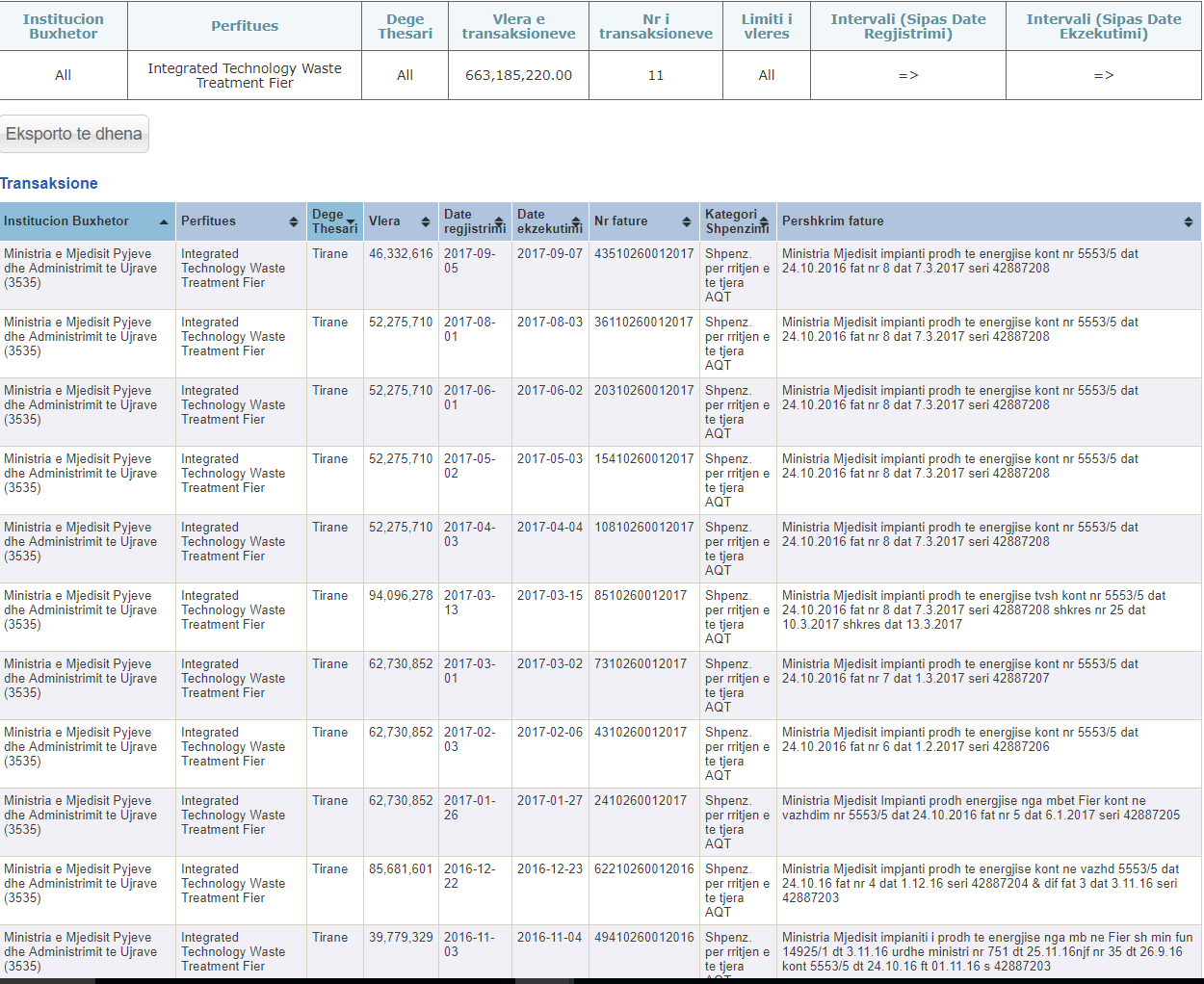Select invoice number 62210260012016

coord(644,869)
